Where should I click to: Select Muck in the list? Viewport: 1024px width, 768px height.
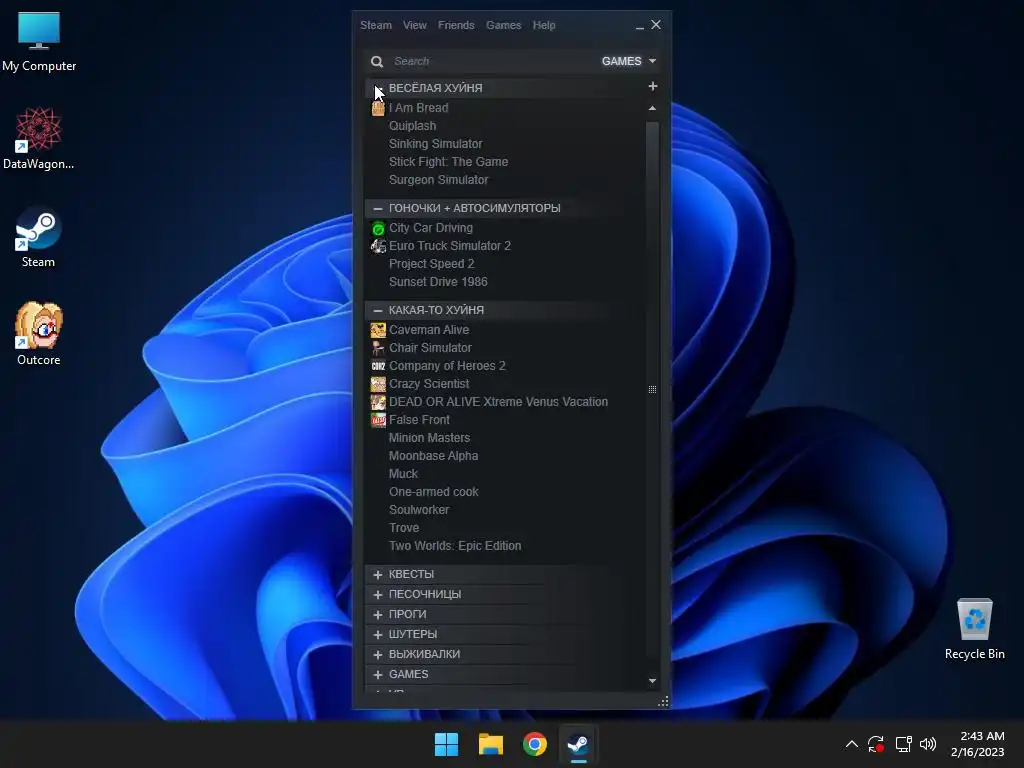[x=404, y=474]
